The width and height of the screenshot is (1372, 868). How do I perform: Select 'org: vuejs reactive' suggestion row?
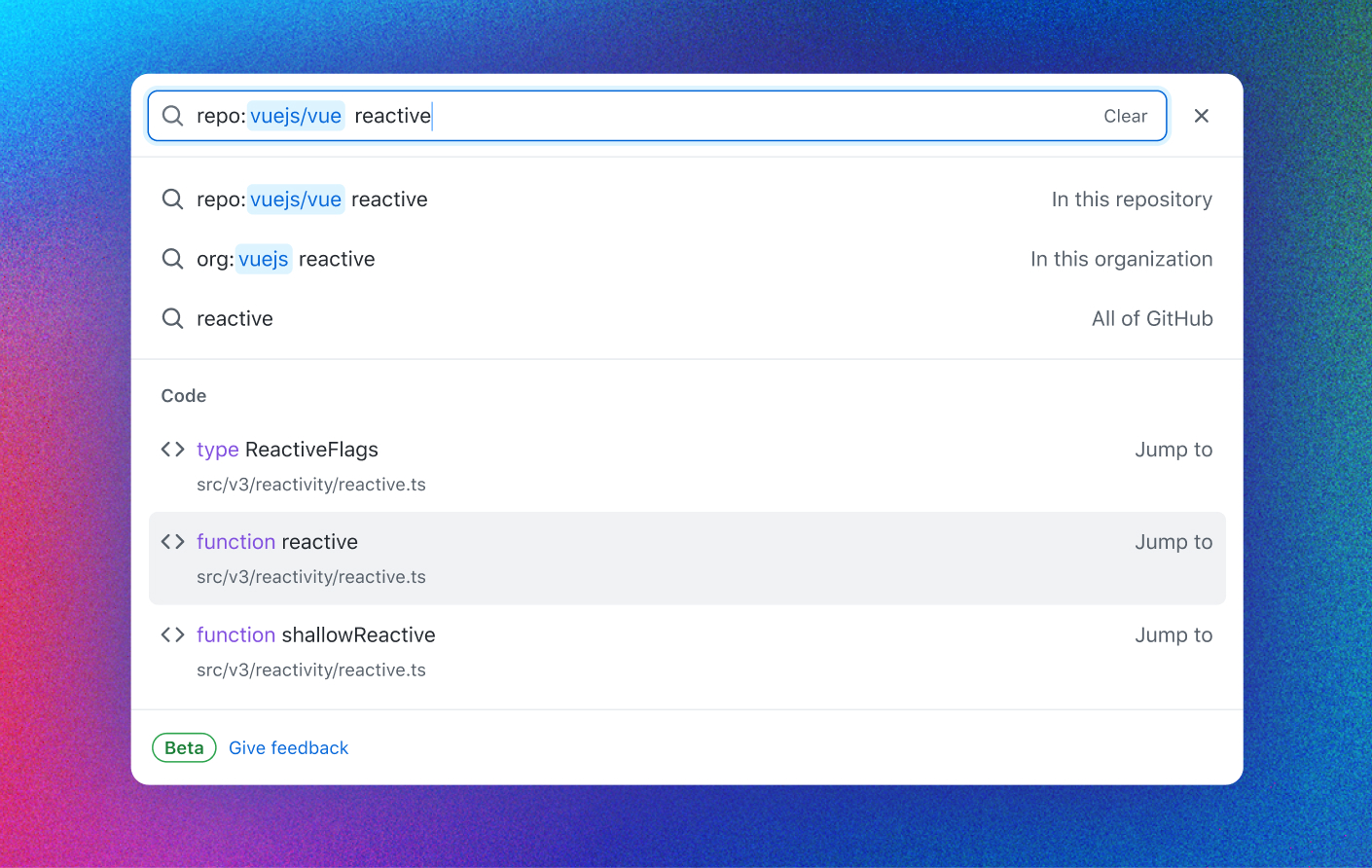[x=687, y=259]
